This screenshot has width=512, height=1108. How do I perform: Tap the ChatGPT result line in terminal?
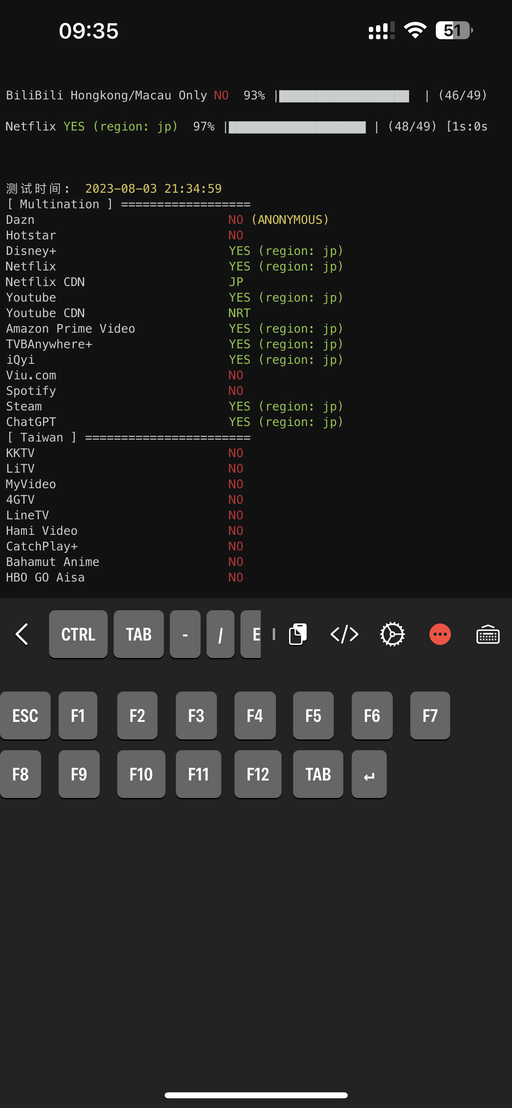pos(174,422)
